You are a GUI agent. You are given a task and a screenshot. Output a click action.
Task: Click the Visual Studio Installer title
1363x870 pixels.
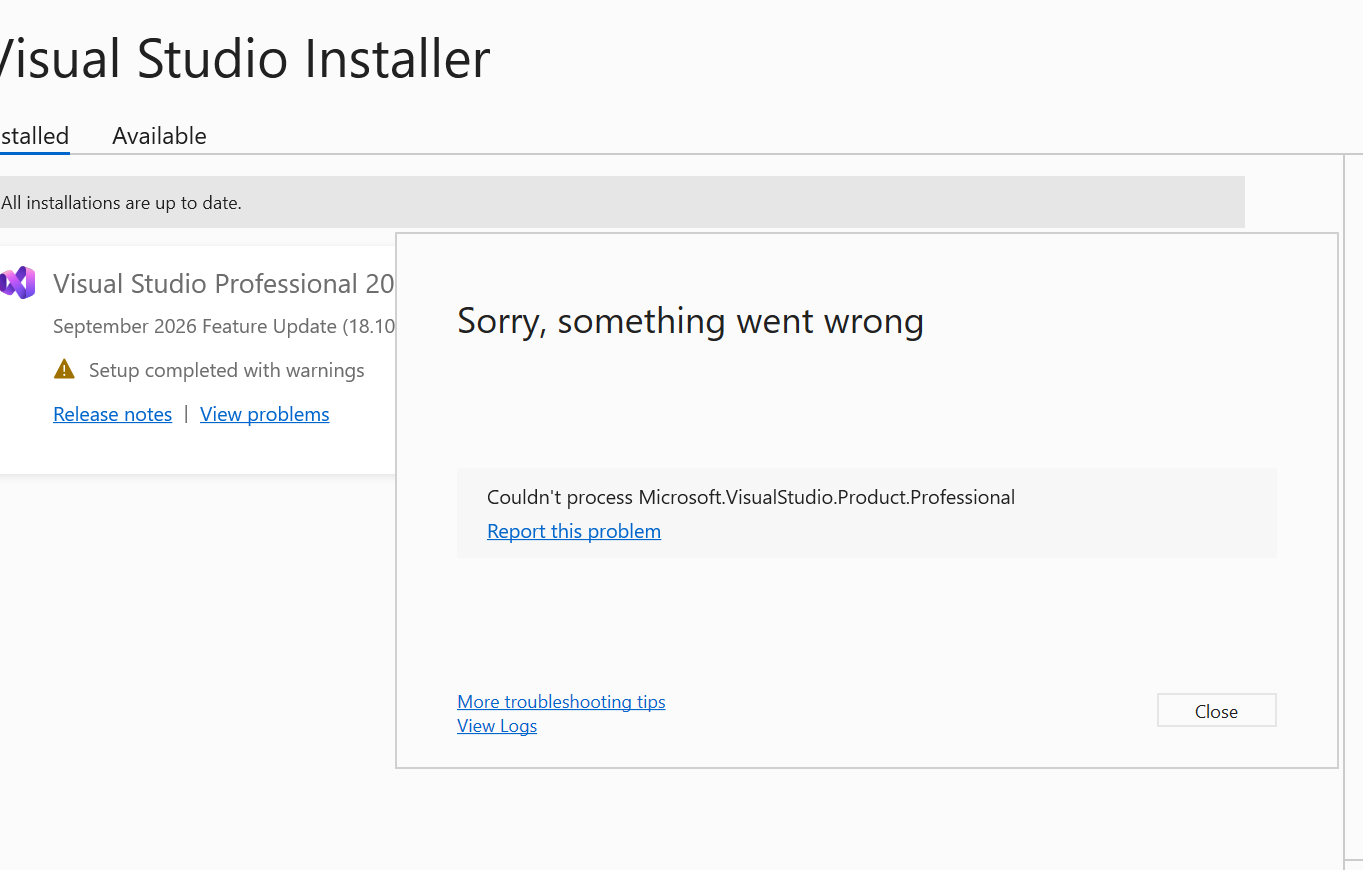coord(245,58)
